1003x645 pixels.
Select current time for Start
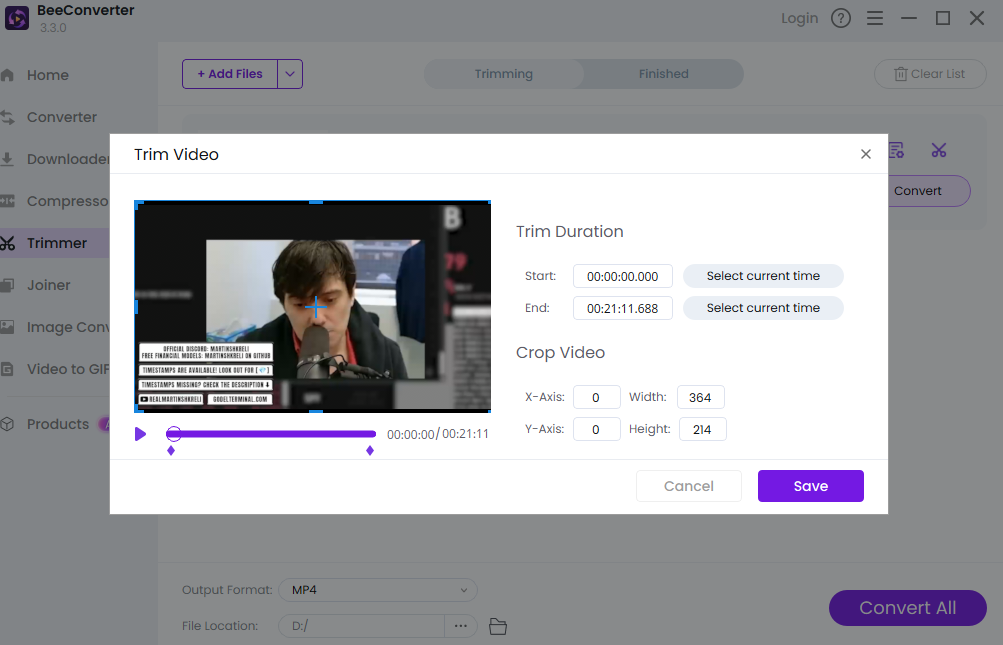tap(763, 276)
